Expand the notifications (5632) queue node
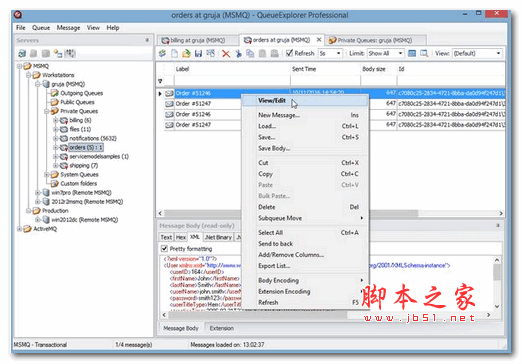Image resolution: width=522 pixels, height=364 pixels. pyautogui.click(x=56, y=138)
